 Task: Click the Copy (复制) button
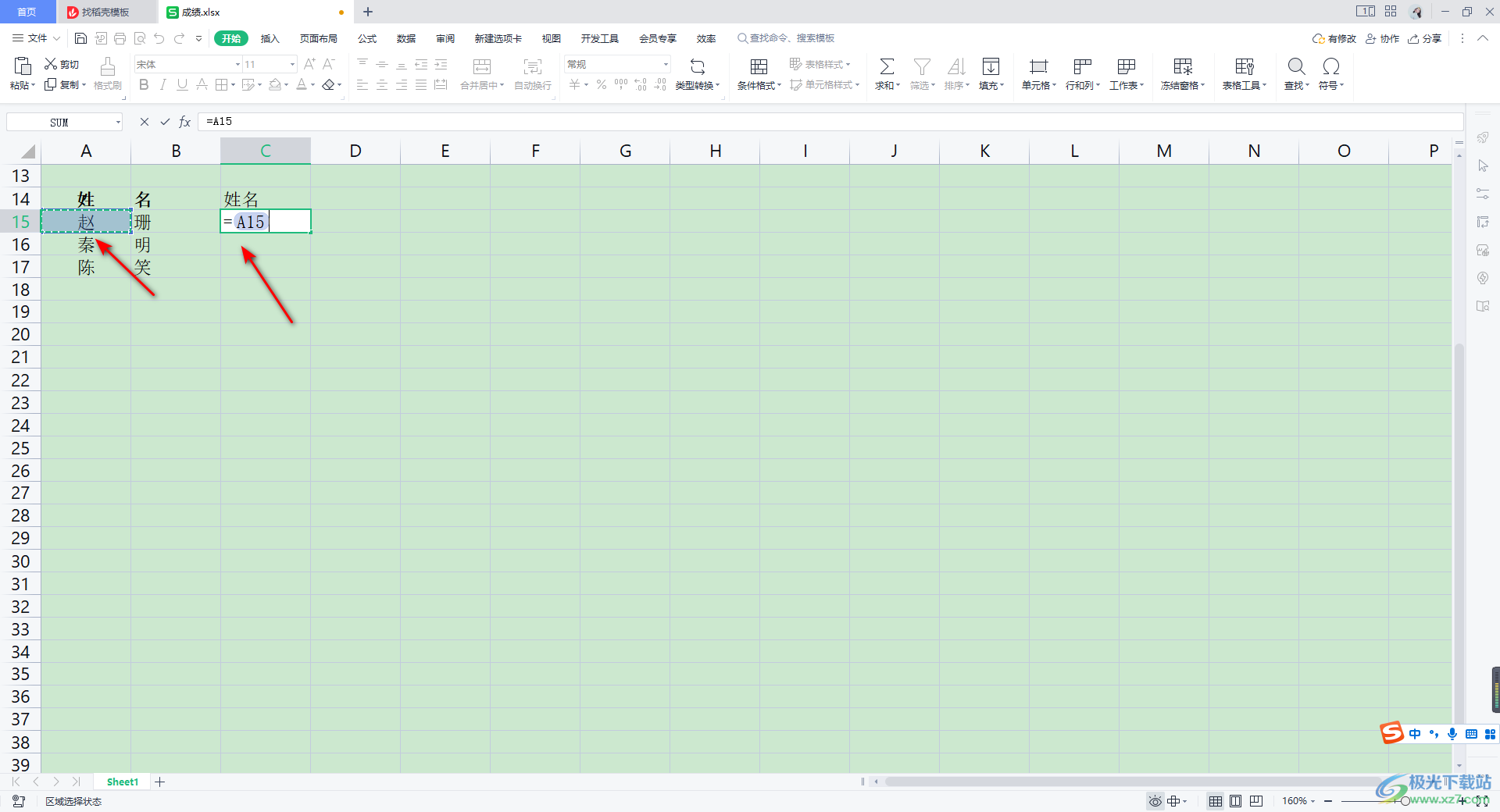tap(66, 84)
